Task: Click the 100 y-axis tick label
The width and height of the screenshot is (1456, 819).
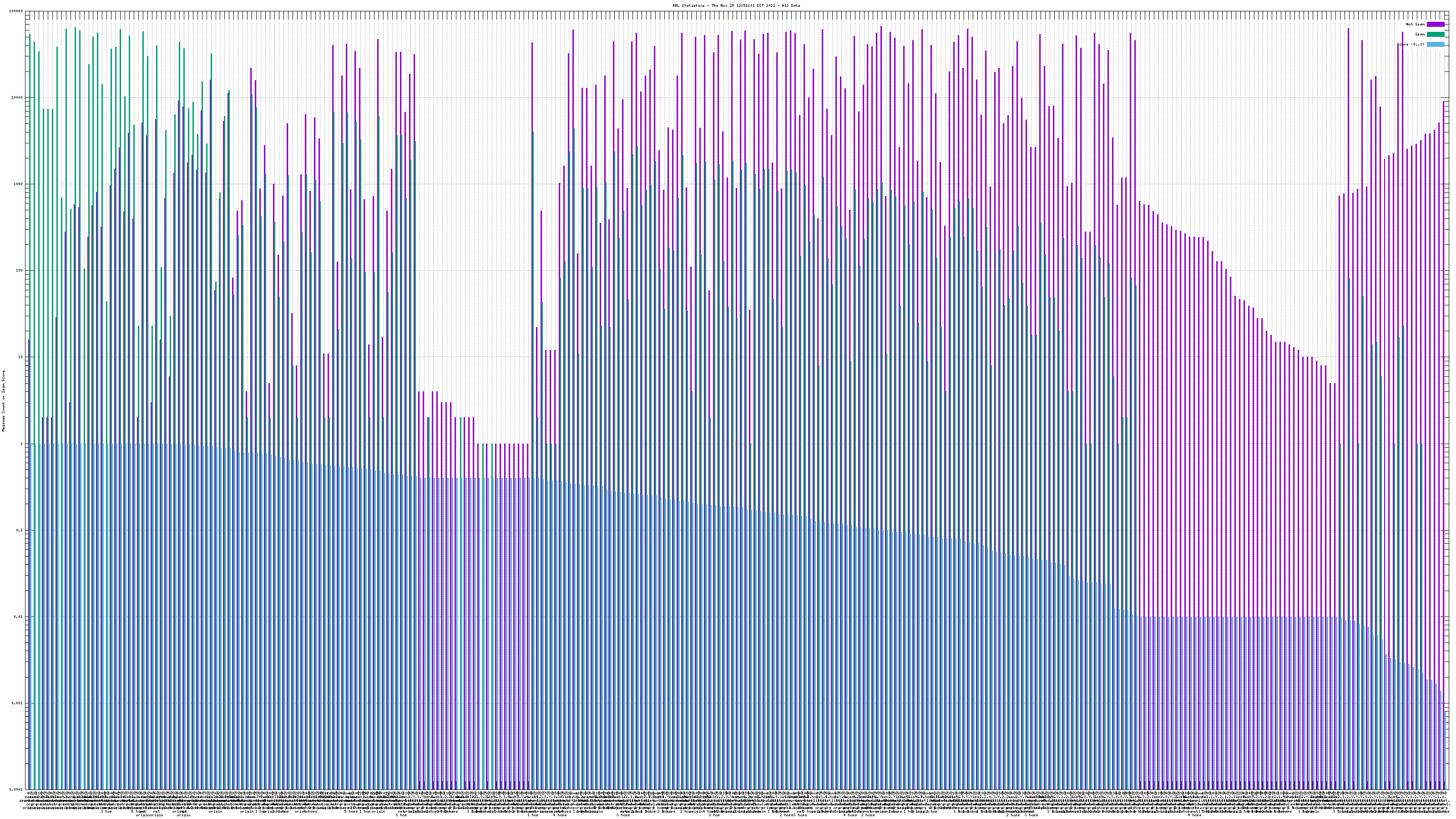Action: (19, 271)
